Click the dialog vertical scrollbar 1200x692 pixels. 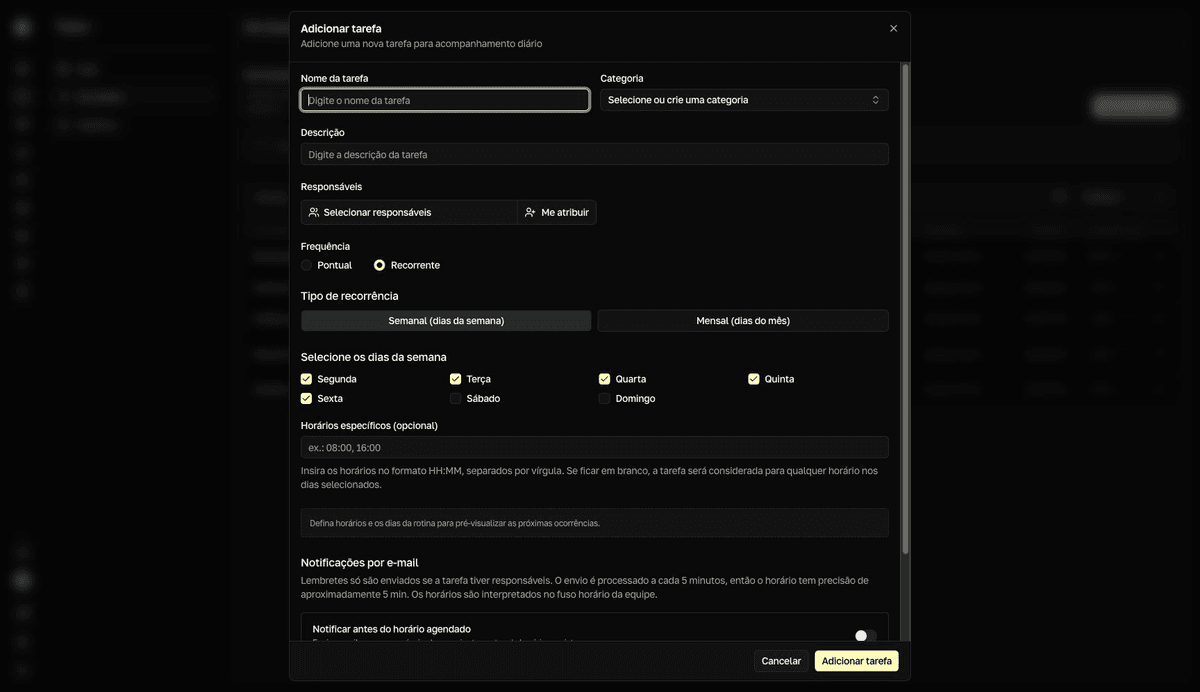(x=906, y=310)
